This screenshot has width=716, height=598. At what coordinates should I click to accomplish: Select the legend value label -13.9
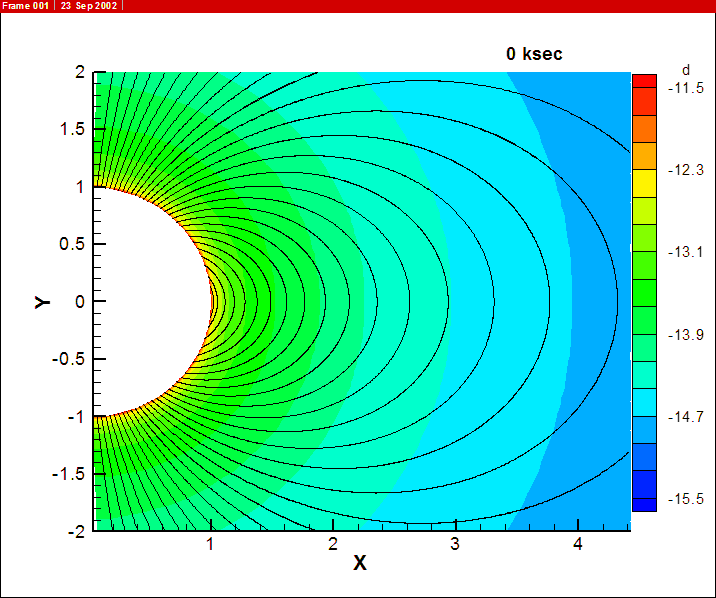click(x=687, y=333)
